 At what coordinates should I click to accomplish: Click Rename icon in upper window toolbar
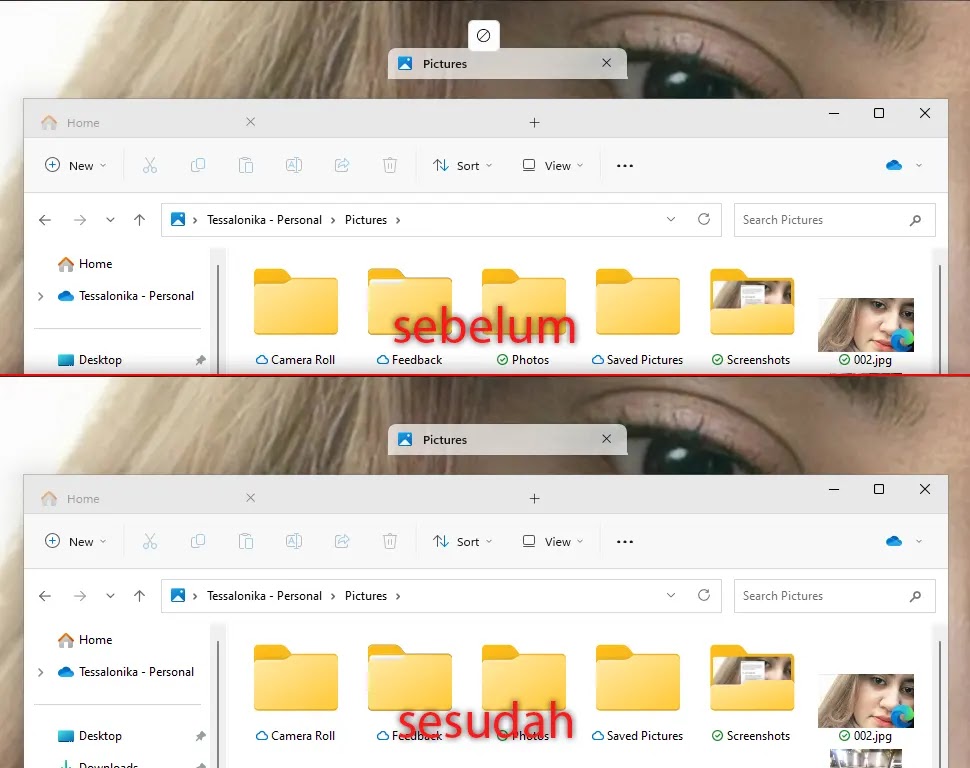(294, 165)
